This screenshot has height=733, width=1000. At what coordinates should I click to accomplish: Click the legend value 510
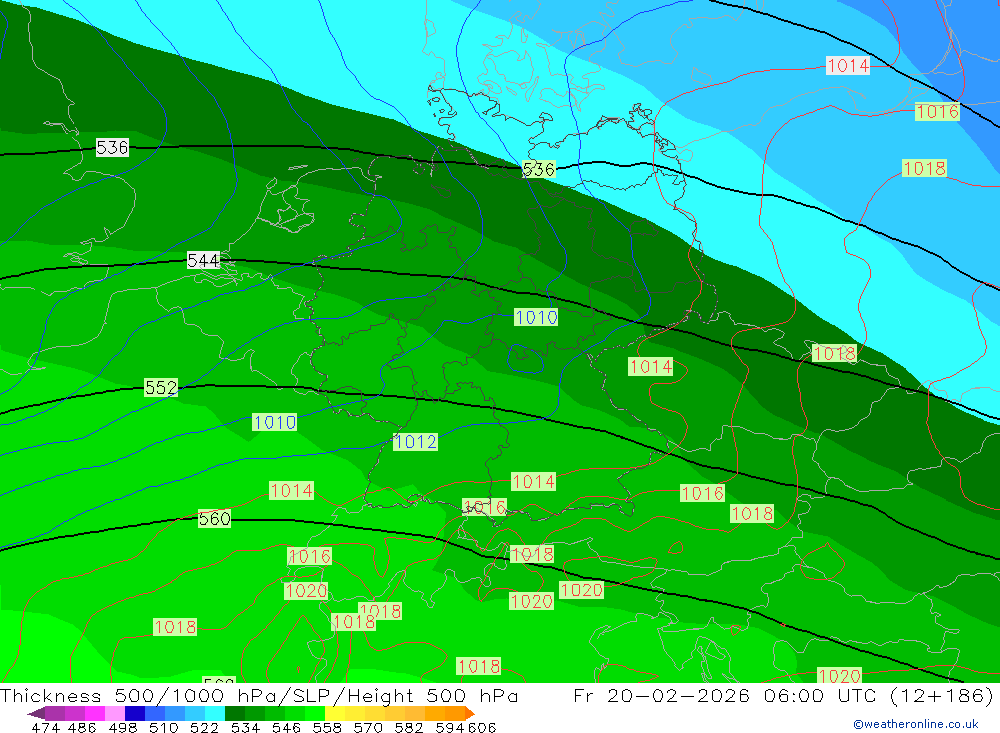pos(163,727)
